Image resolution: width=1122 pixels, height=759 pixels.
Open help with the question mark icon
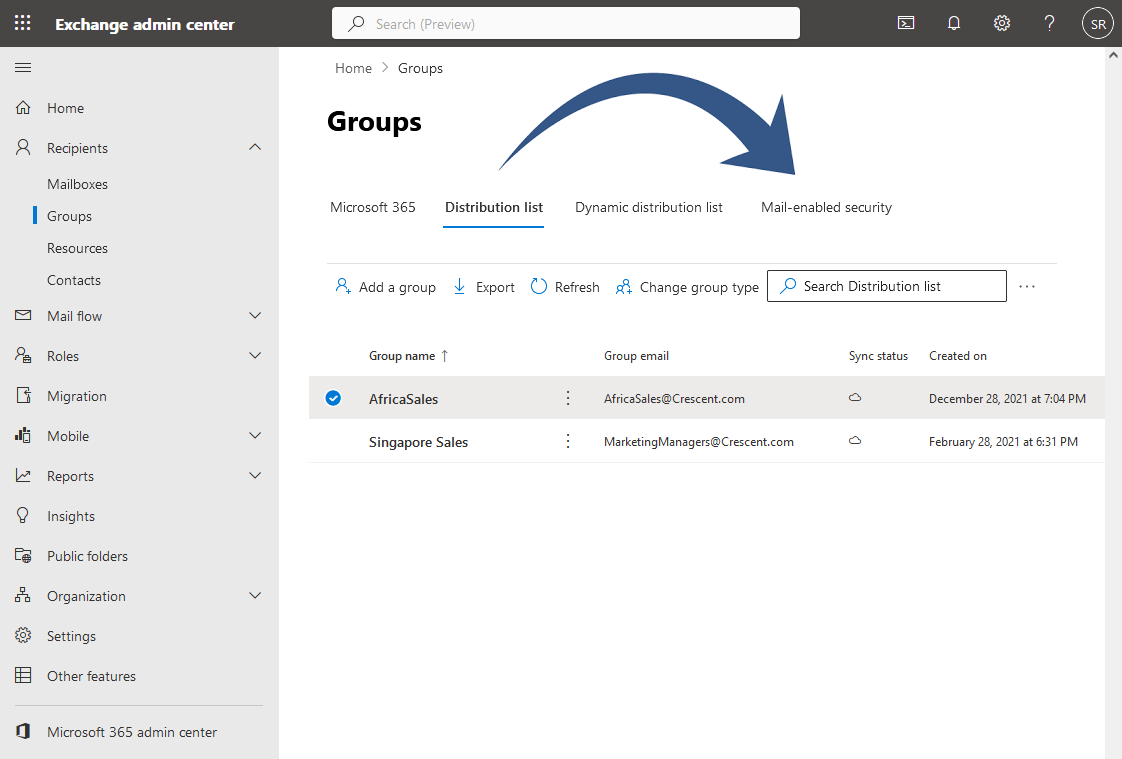point(1049,22)
